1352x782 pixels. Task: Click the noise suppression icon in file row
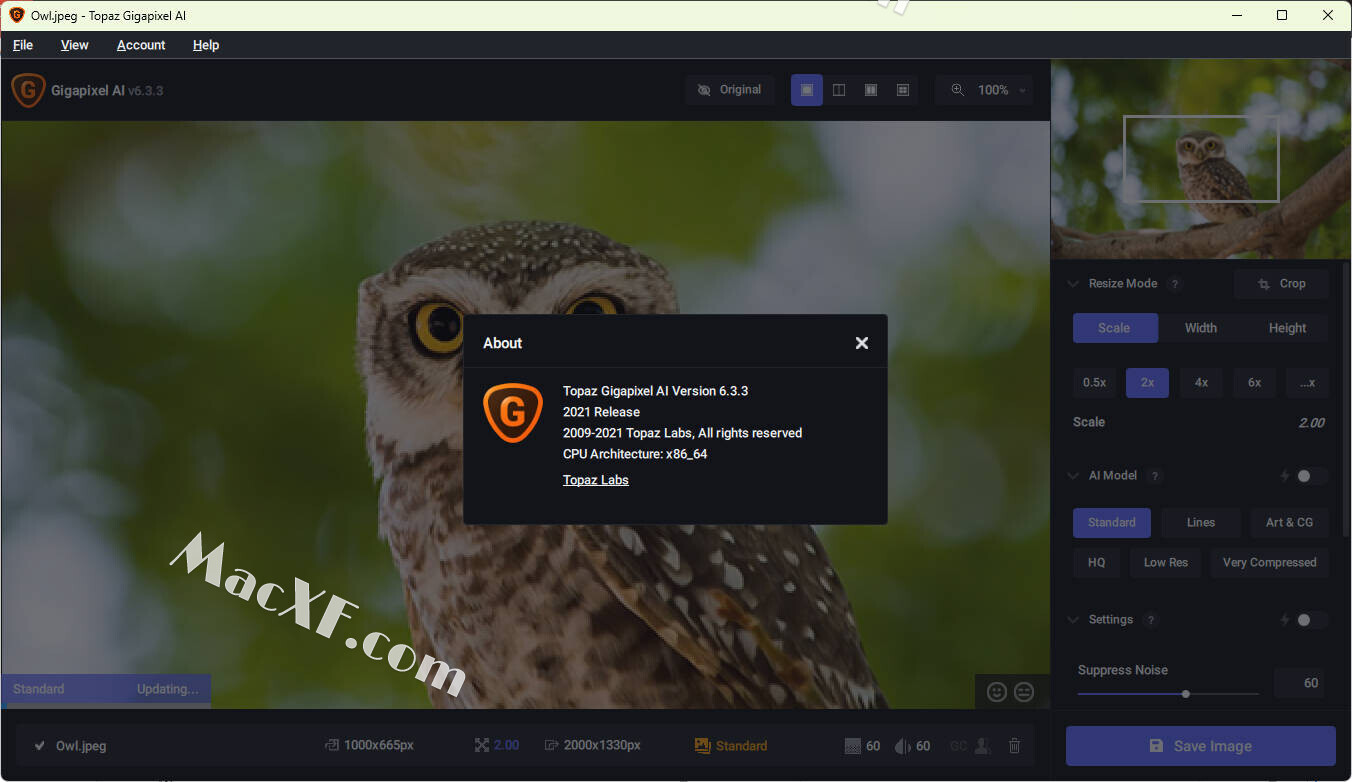tap(852, 746)
